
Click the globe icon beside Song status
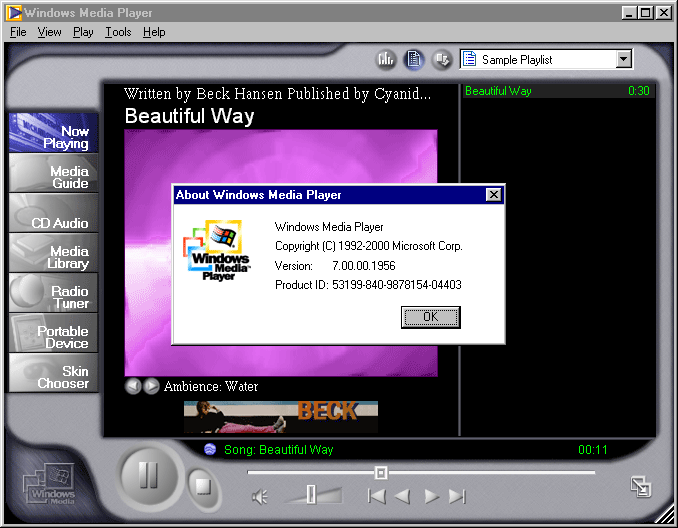[x=210, y=449]
